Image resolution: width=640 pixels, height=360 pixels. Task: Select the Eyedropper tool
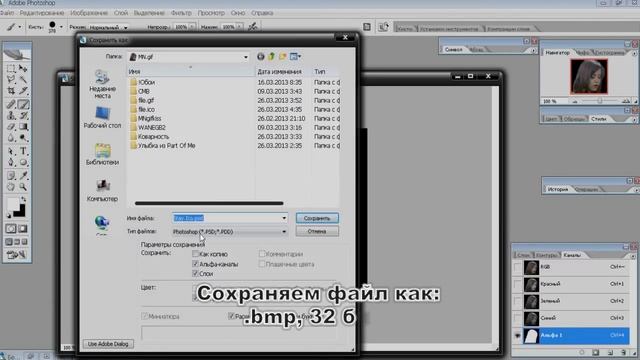coord(23,176)
